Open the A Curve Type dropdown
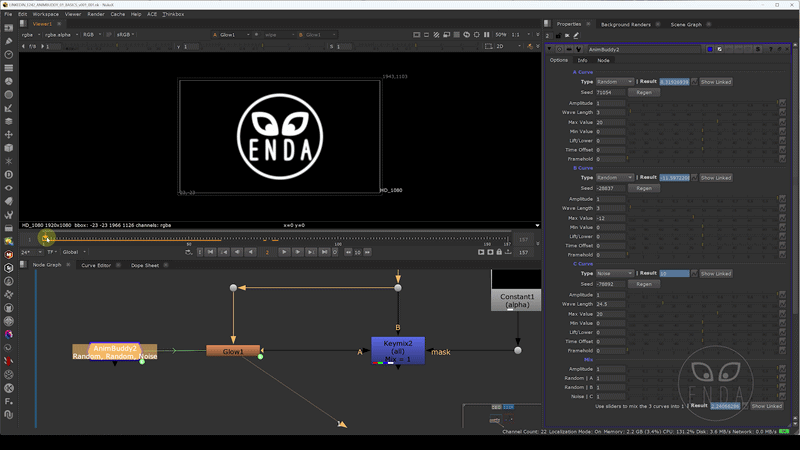This screenshot has height=450, width=800. coord(614,82)
